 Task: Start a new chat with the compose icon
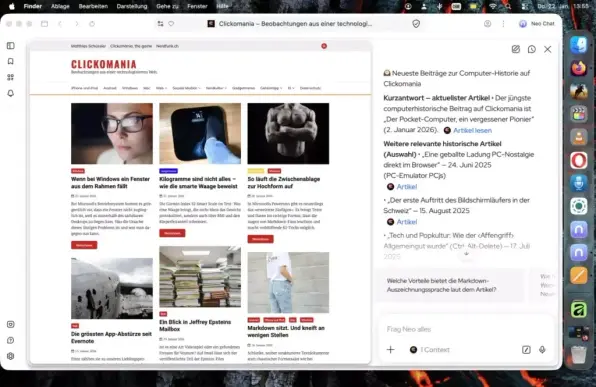click(516, 49)
